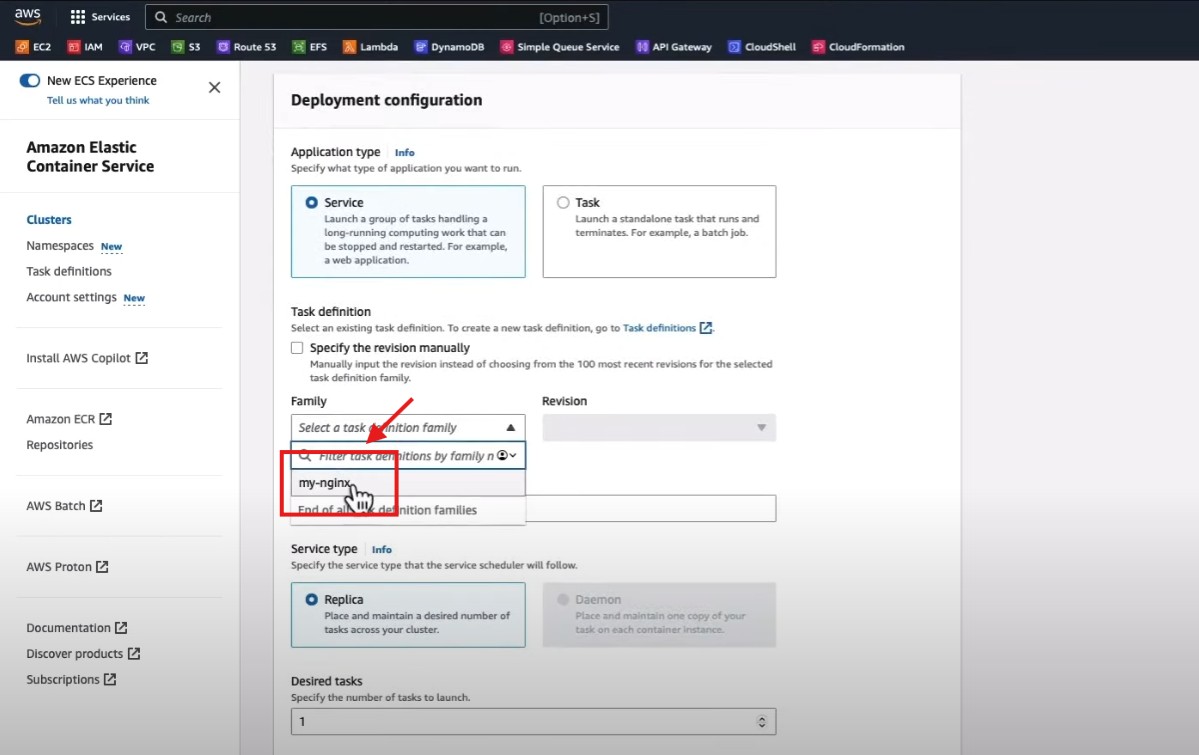Open CloudFormation from the favorites bar
The height and width of the screenshot is (755, 1199).
(x=858, y=47)
